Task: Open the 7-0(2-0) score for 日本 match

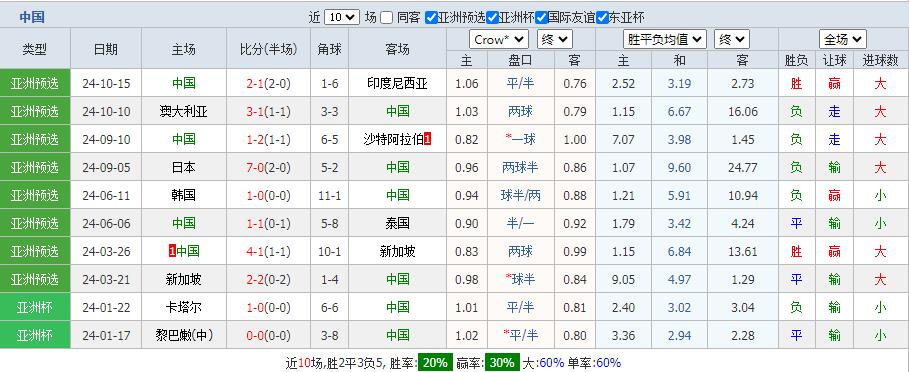Action: [268, 167]
